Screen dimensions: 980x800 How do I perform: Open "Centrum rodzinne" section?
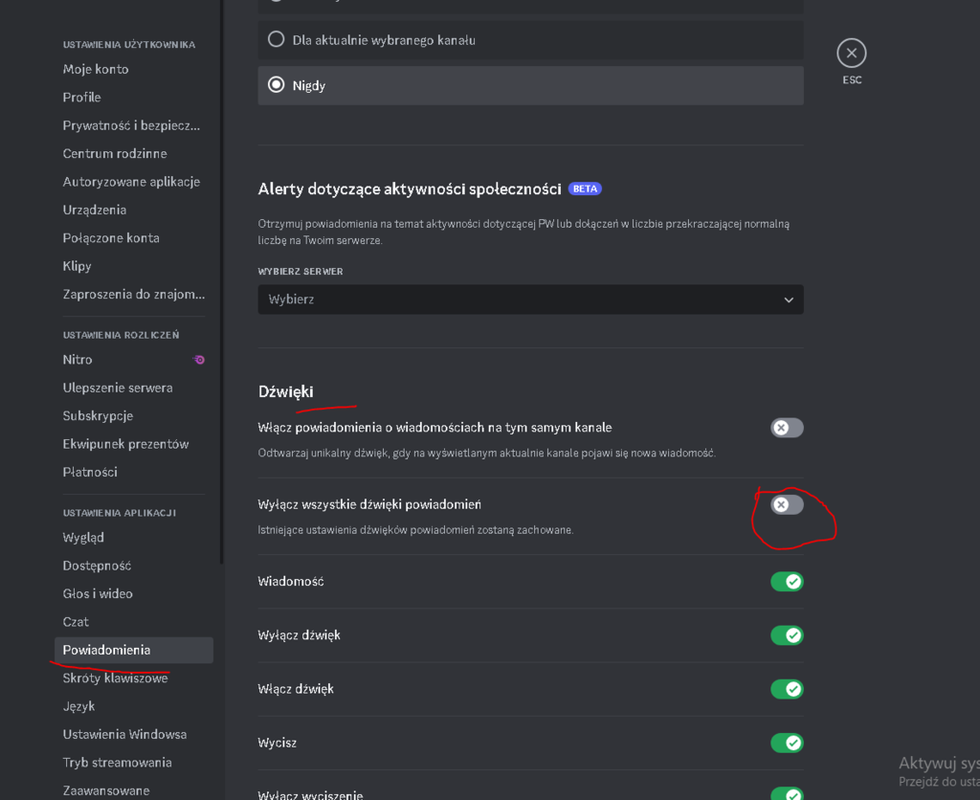click(x=115, y=154)
